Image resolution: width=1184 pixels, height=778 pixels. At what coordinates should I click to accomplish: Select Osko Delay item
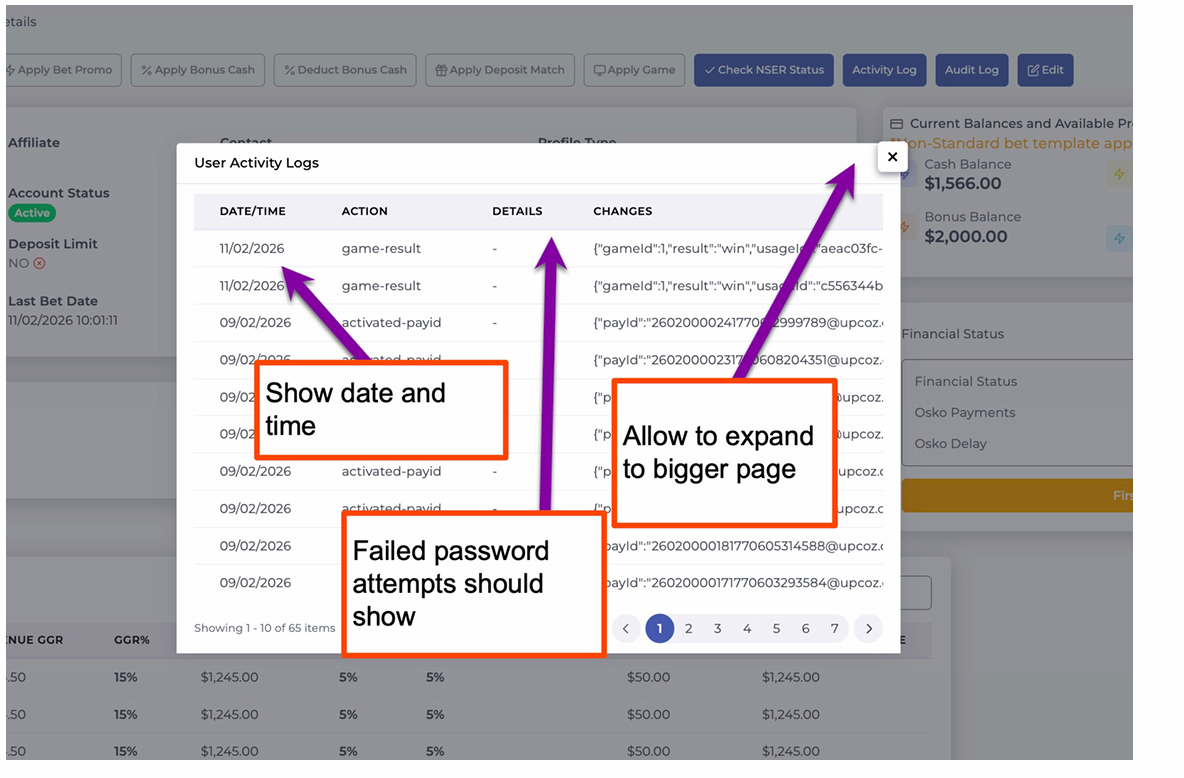pyautogui.click(x=950, y=443)
